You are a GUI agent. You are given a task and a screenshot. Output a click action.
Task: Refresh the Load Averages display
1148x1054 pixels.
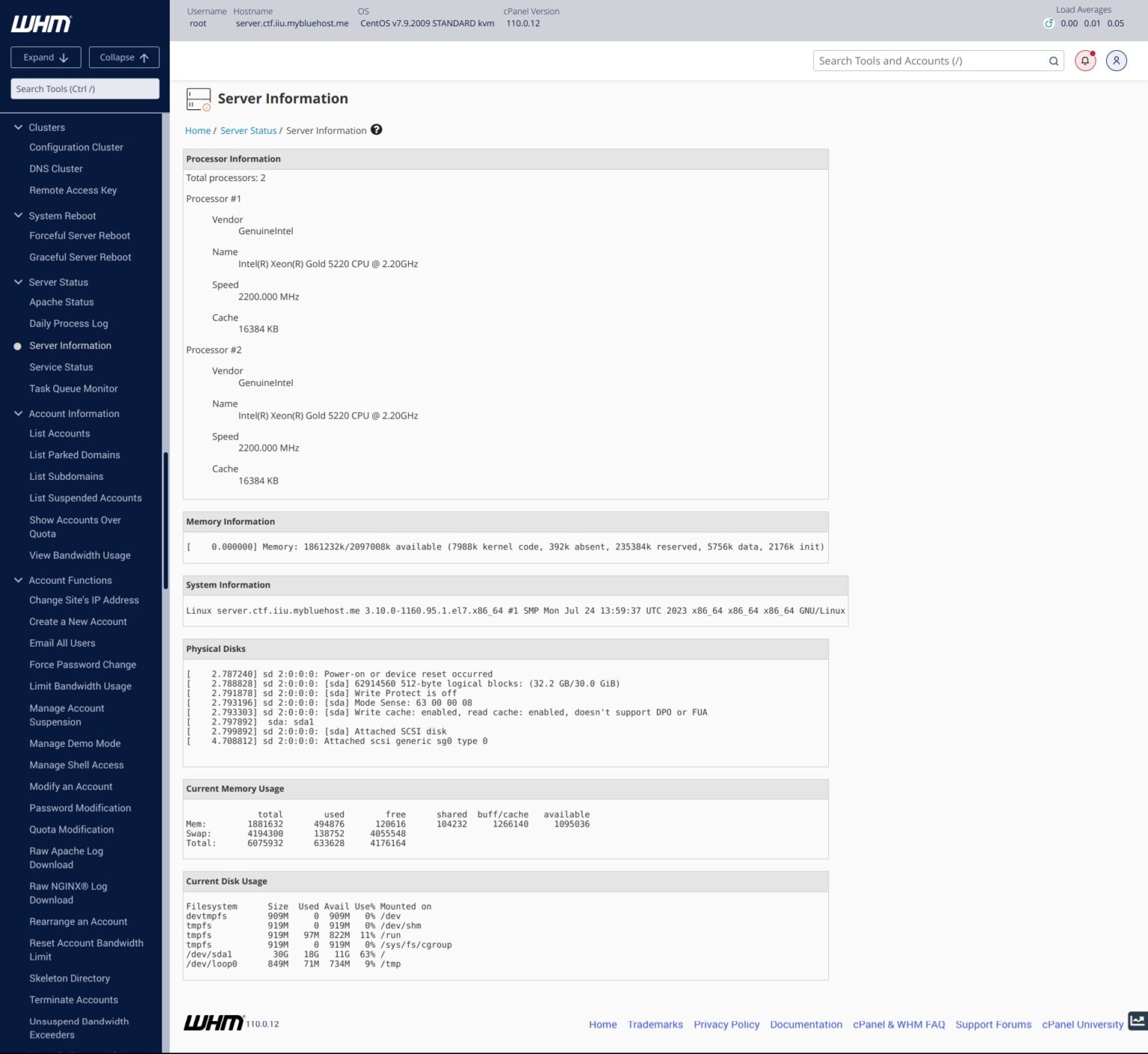click(x=1050, y=23)
